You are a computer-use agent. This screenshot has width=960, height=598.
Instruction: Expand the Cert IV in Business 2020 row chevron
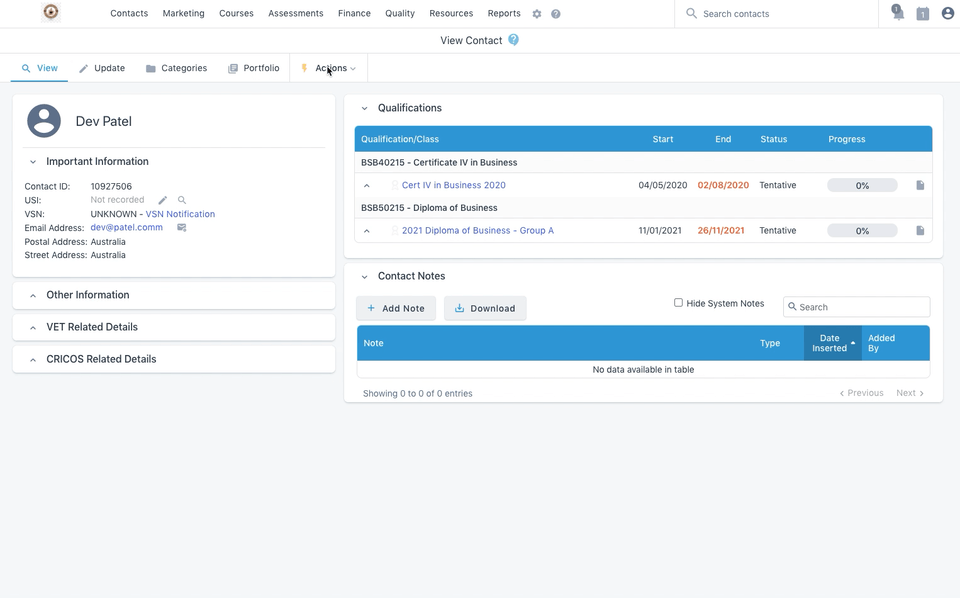click(x=367, y=185)
